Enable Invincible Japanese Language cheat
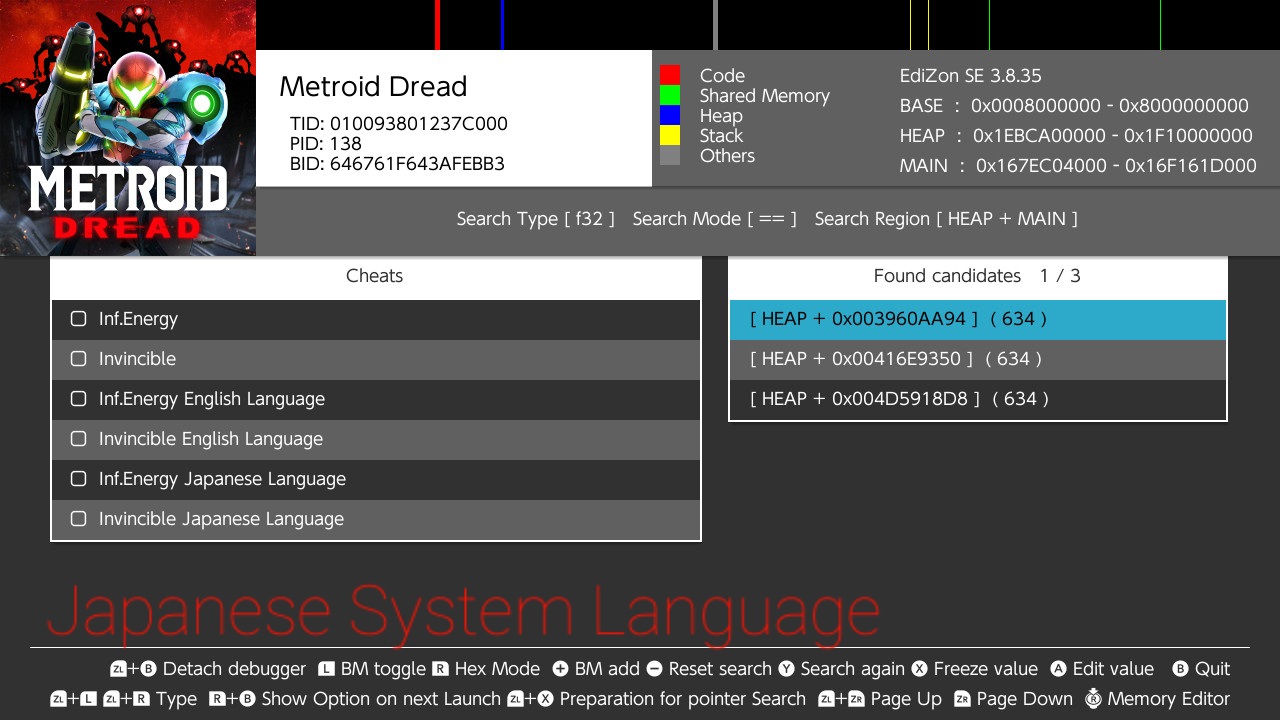Viewport: 1280px width, 720px height. click(79, 519)
